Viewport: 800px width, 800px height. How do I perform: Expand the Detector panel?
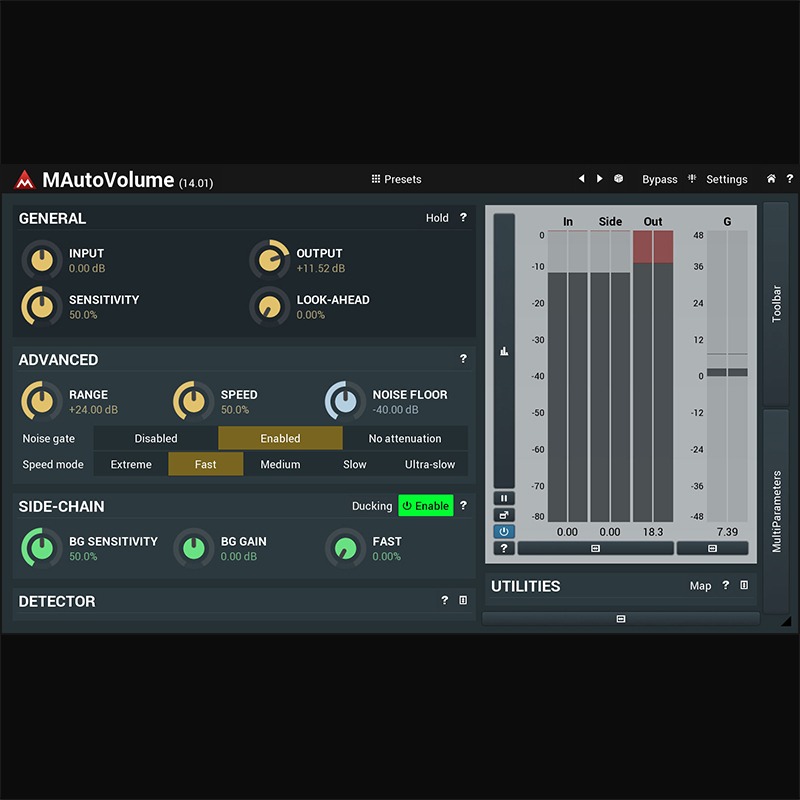coord(463,600)
